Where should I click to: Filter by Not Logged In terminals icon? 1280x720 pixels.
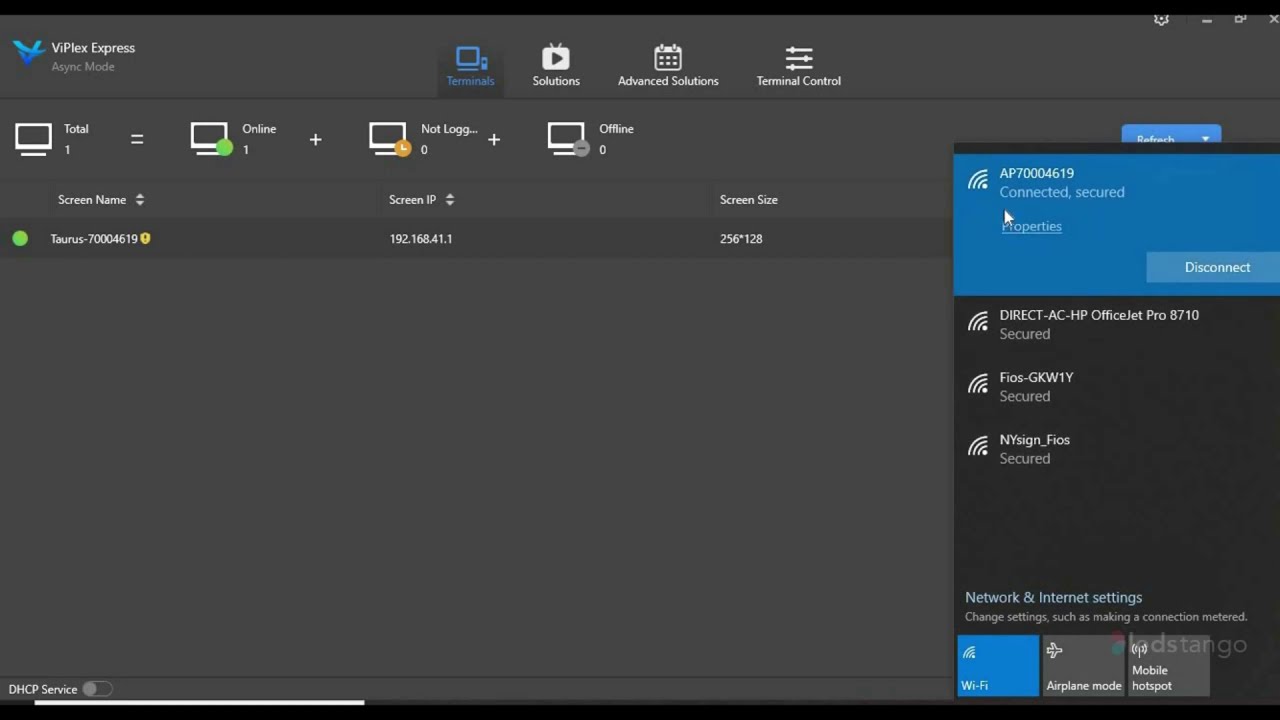click(389, 139)
